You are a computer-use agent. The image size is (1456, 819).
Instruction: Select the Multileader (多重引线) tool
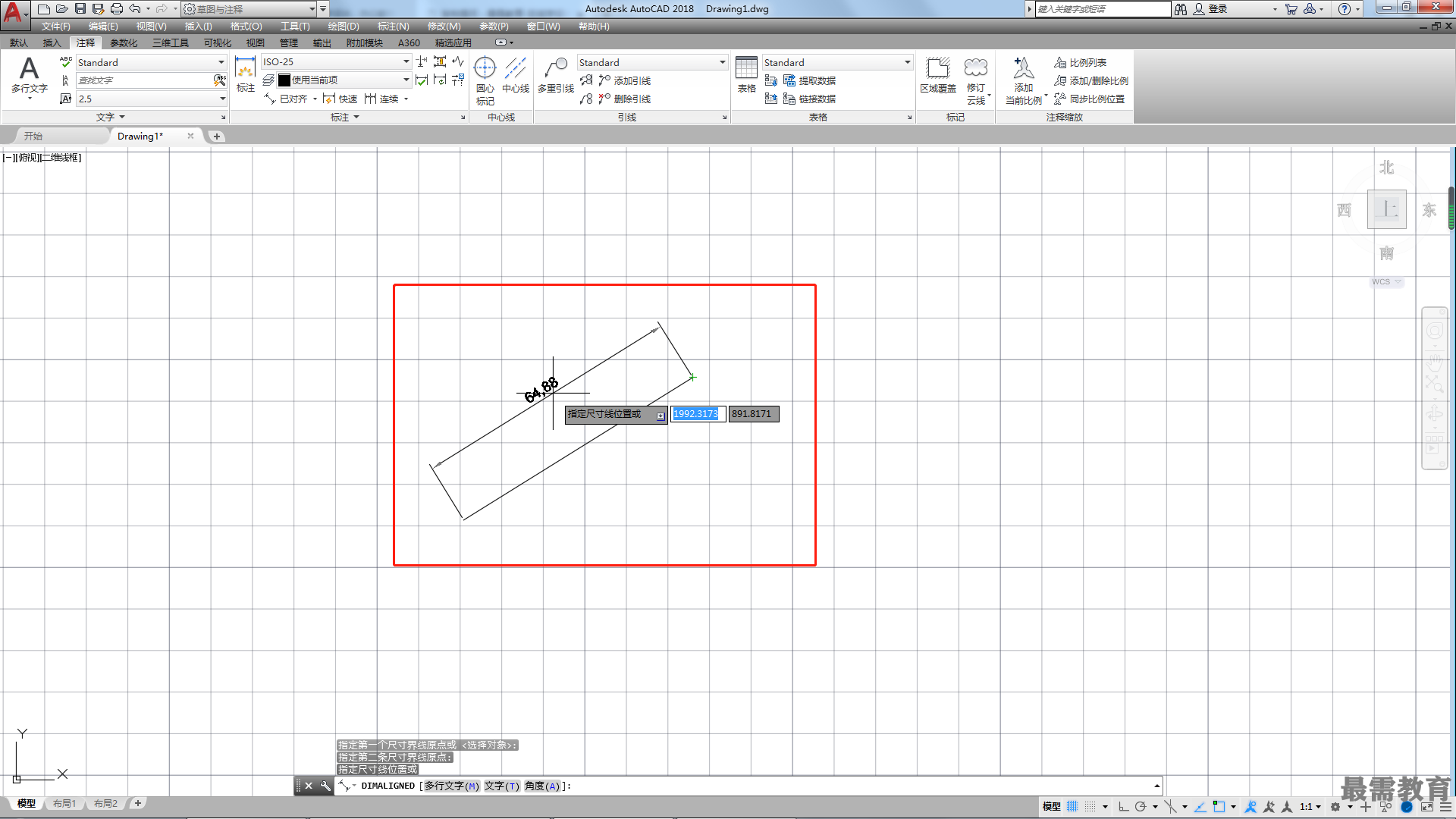[x=556, y=75]
